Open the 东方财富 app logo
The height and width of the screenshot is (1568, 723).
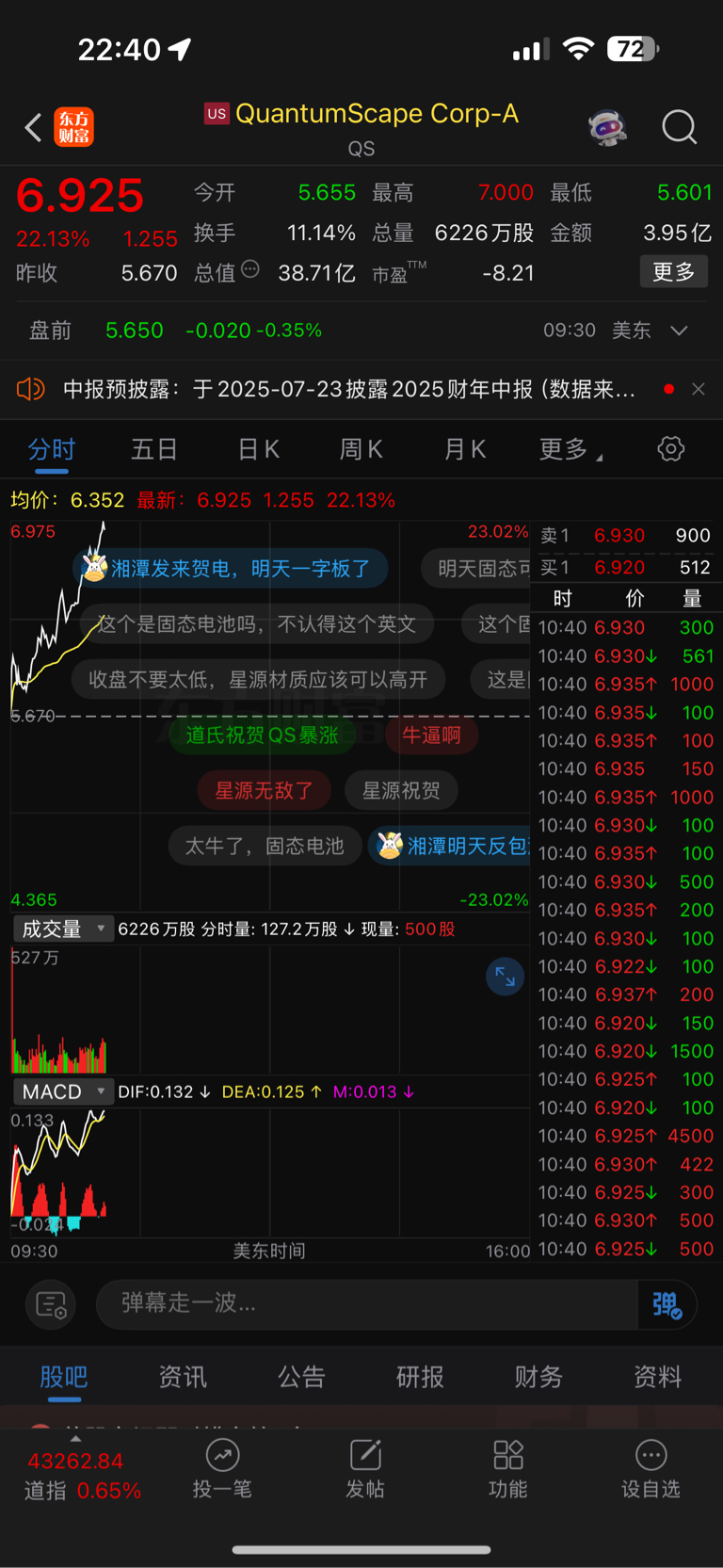74,127
